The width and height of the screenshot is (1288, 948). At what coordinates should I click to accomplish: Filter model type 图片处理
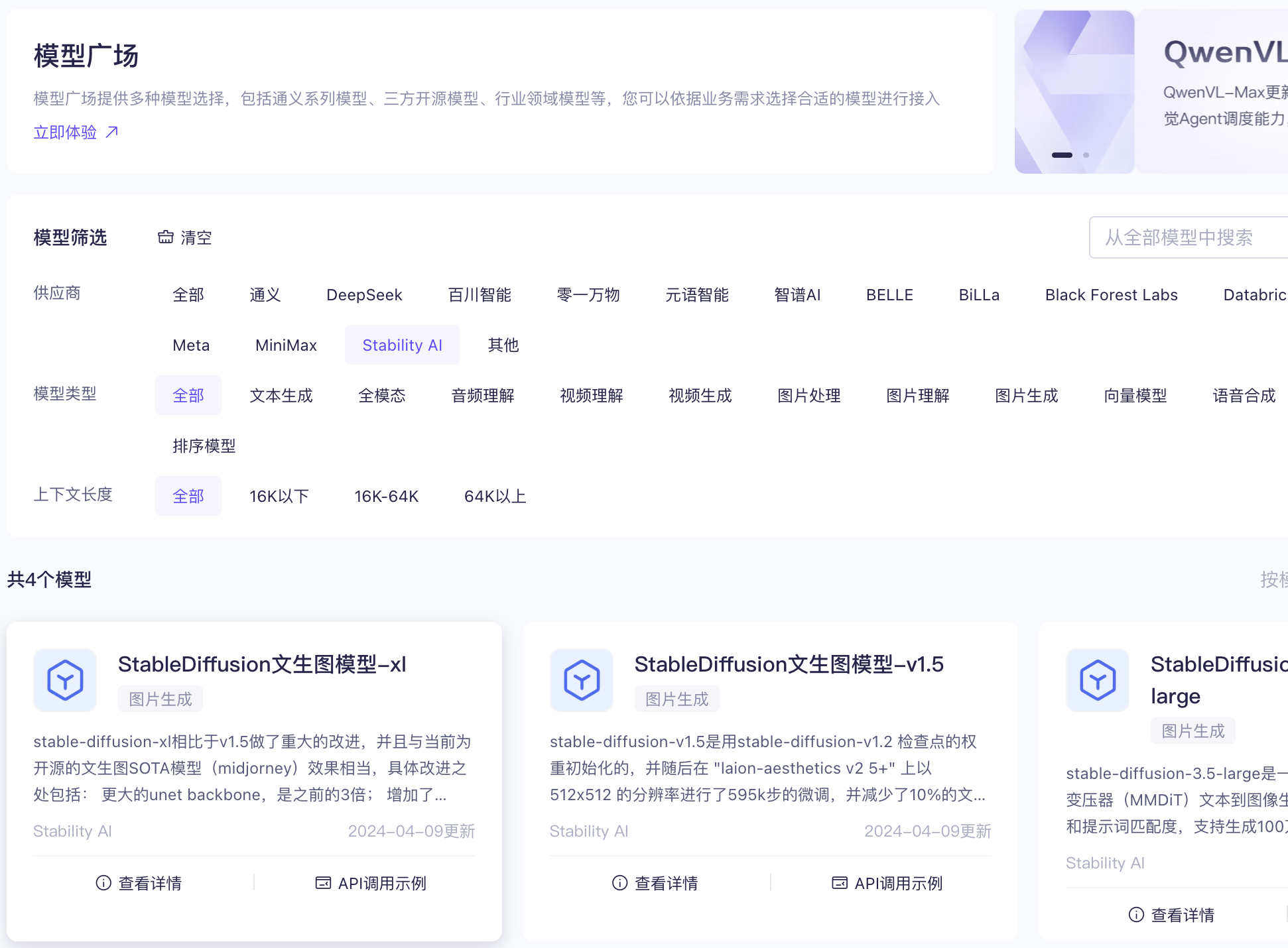pos(809,396)
